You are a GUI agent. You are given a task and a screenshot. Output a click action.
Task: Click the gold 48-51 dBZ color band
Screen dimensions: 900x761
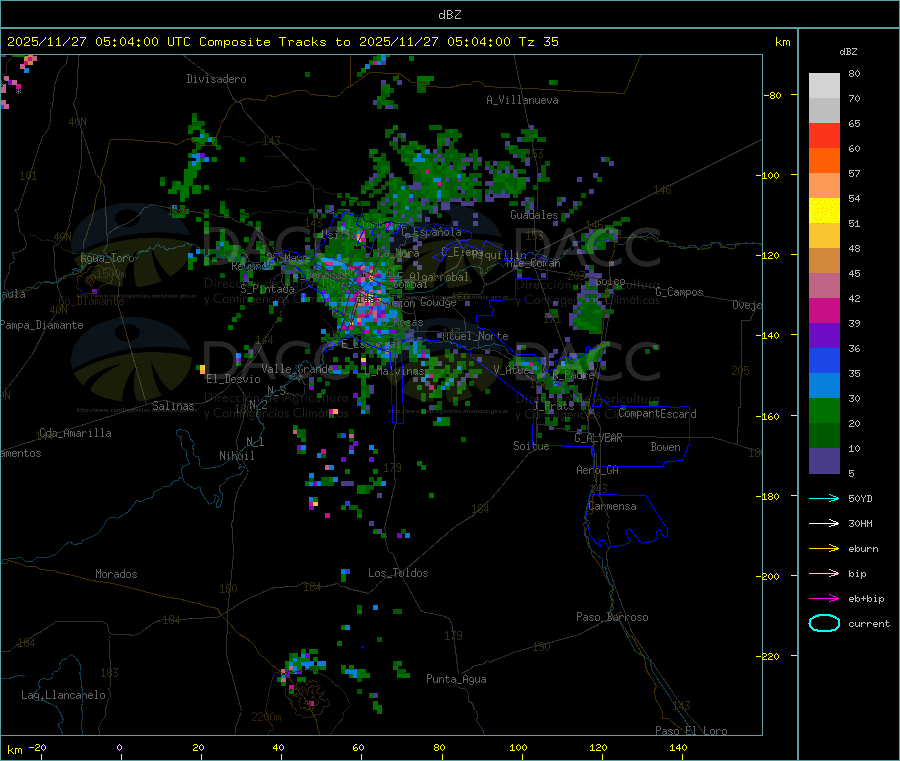(x=824, y=235)
